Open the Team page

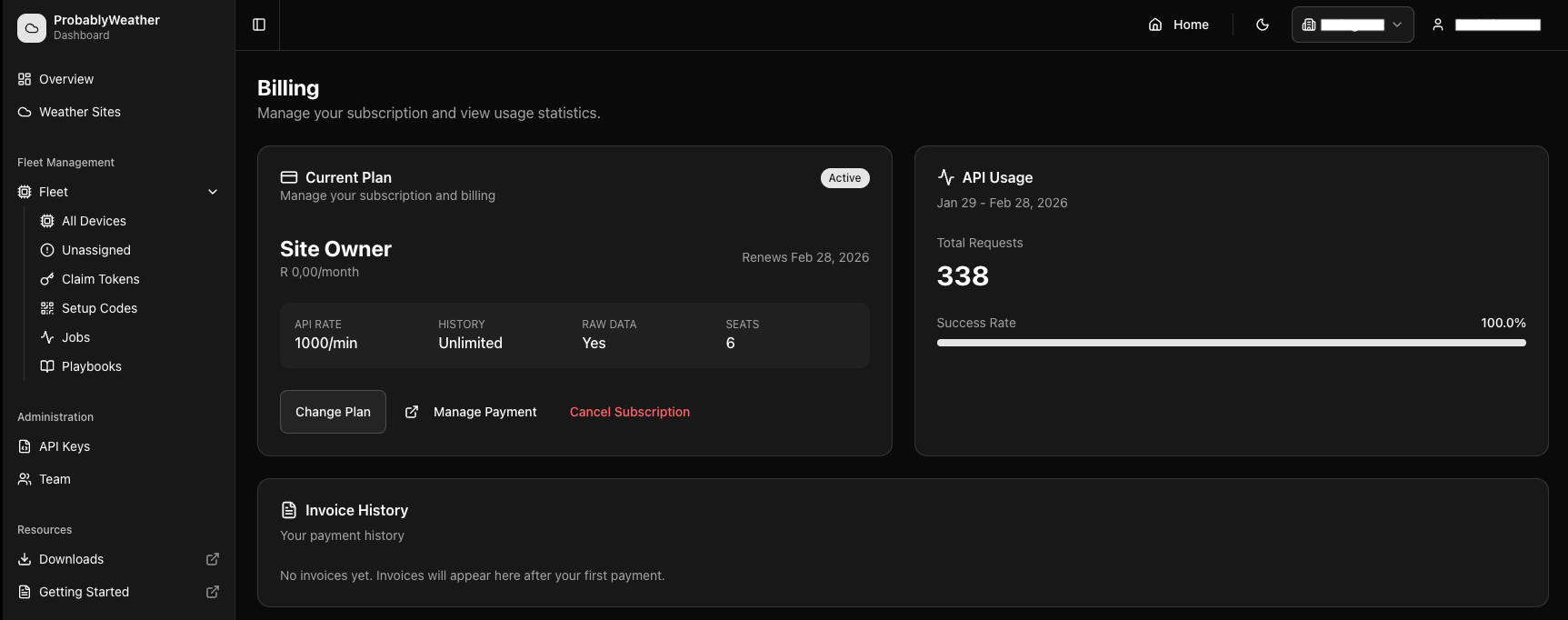(55, 479)
